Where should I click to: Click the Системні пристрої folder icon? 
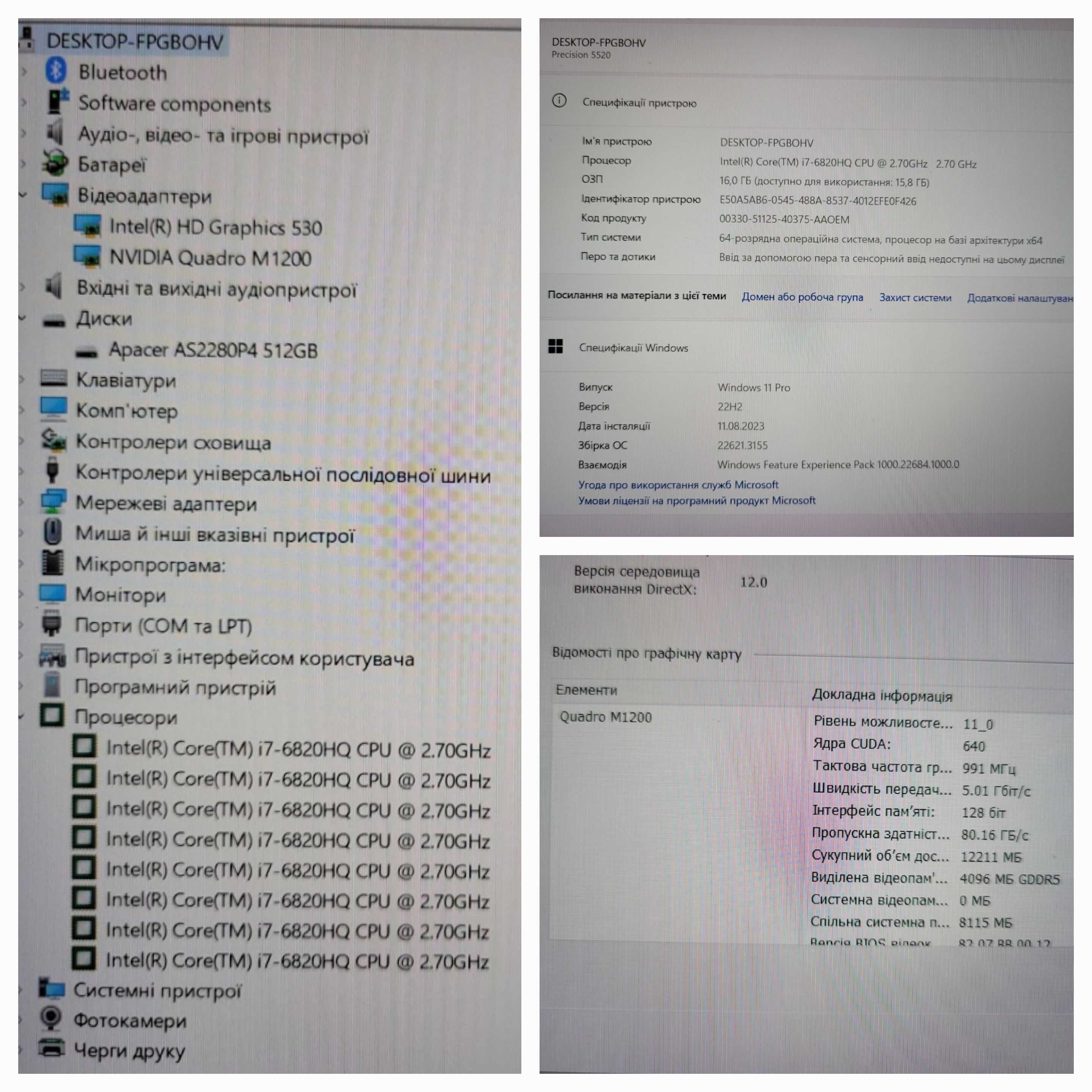click(52, 989)
